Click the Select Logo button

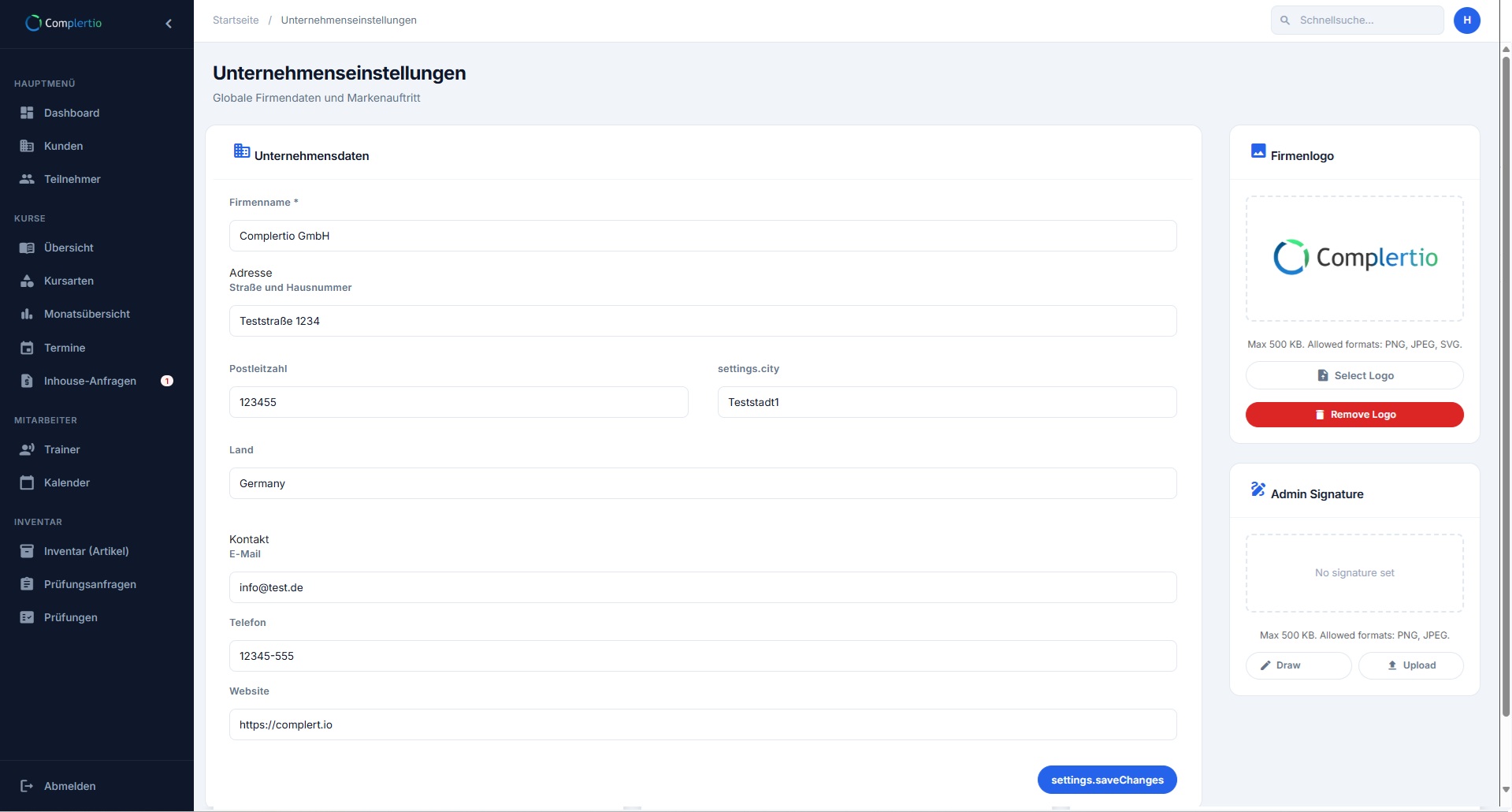(x=1354, y=375)
